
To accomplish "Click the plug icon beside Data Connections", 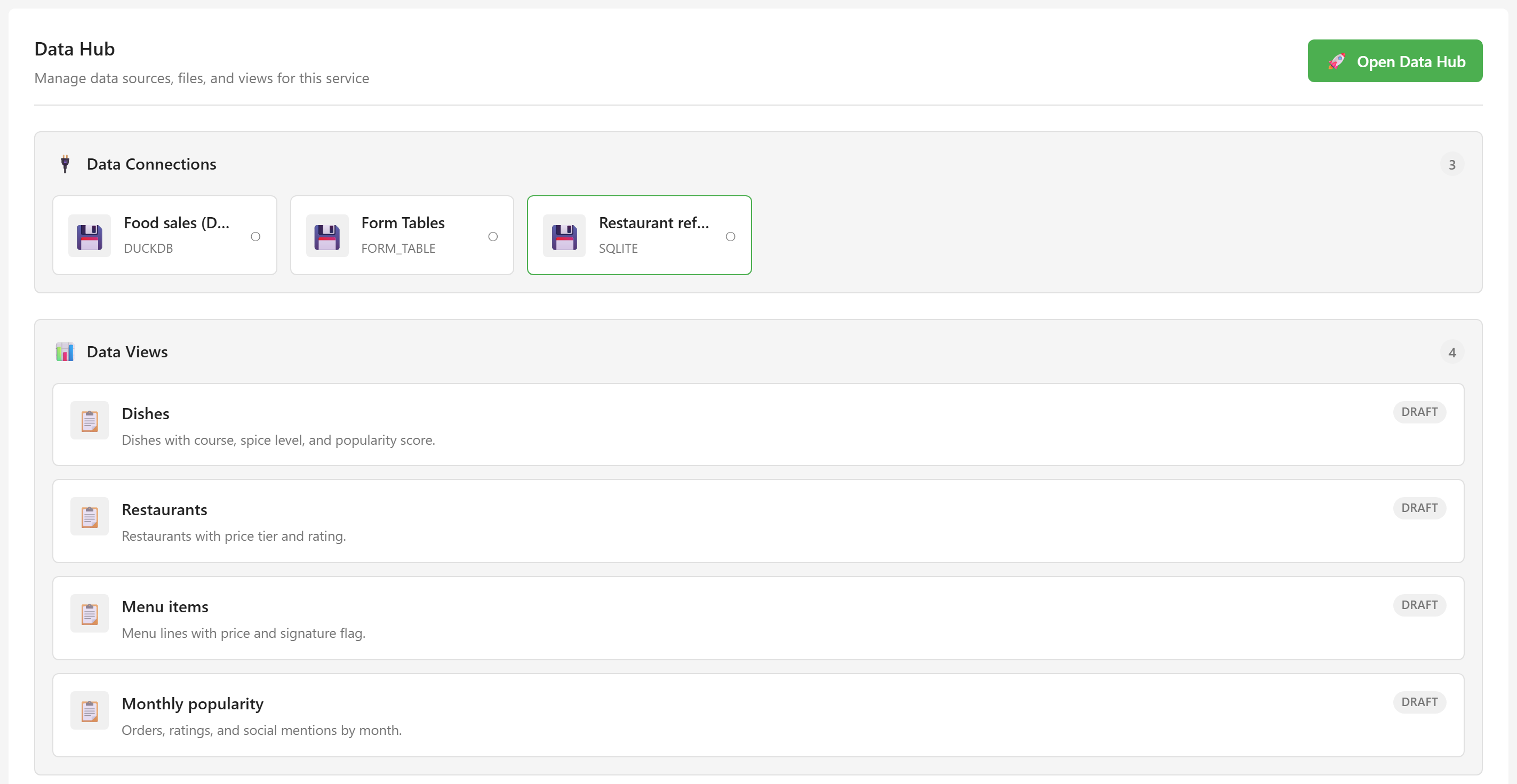I will click(65, 164).
